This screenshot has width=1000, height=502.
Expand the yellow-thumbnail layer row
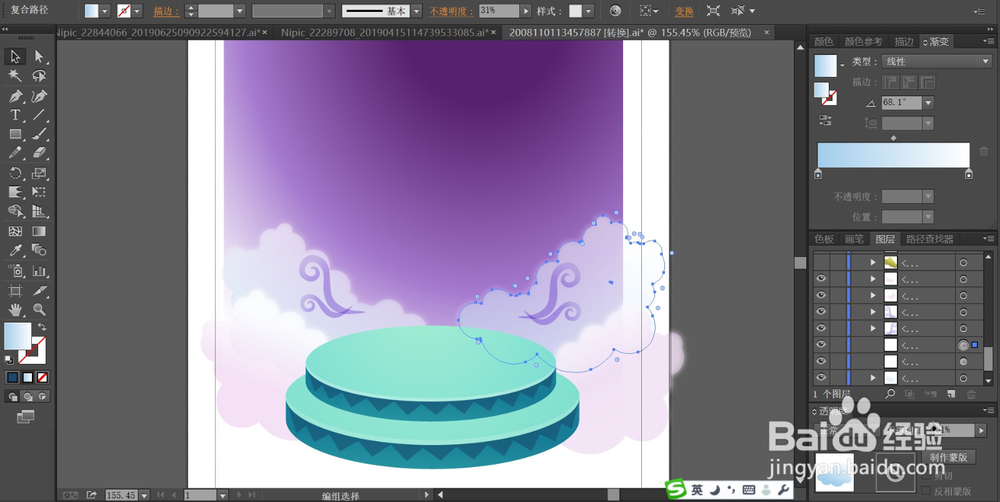click(x=873, y=262)
